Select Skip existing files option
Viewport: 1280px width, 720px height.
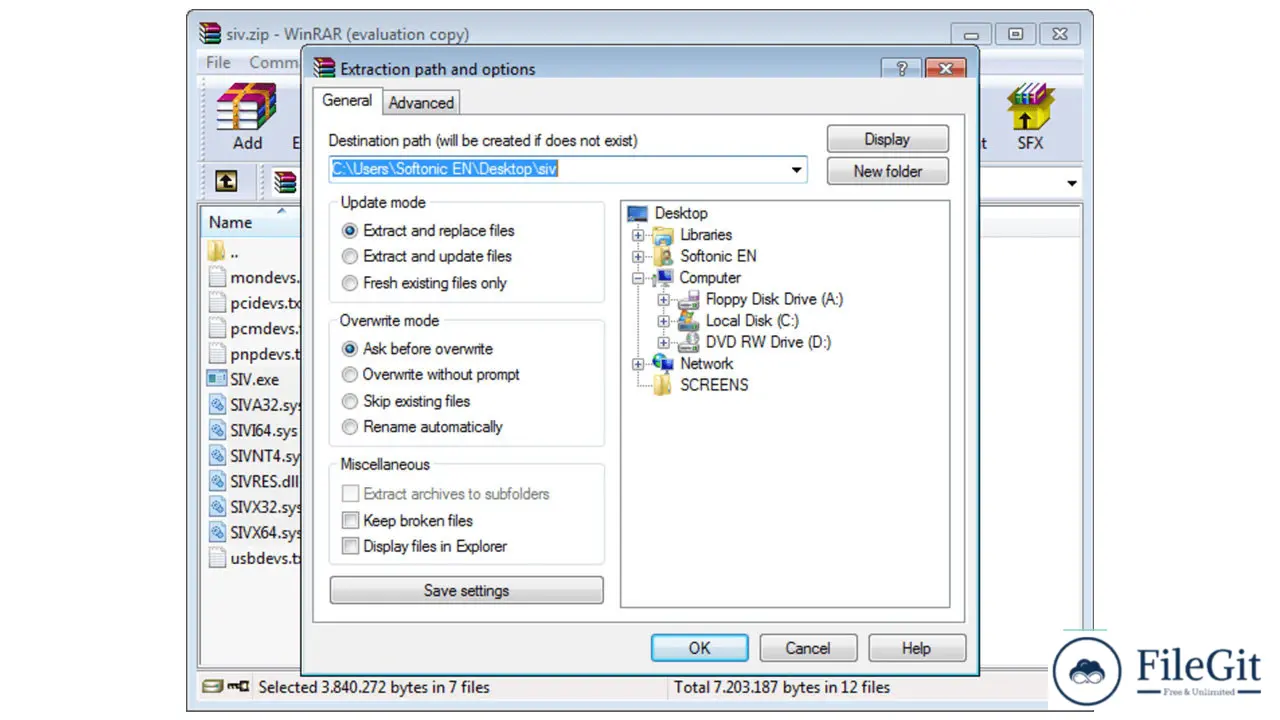[x=350, y=401]
